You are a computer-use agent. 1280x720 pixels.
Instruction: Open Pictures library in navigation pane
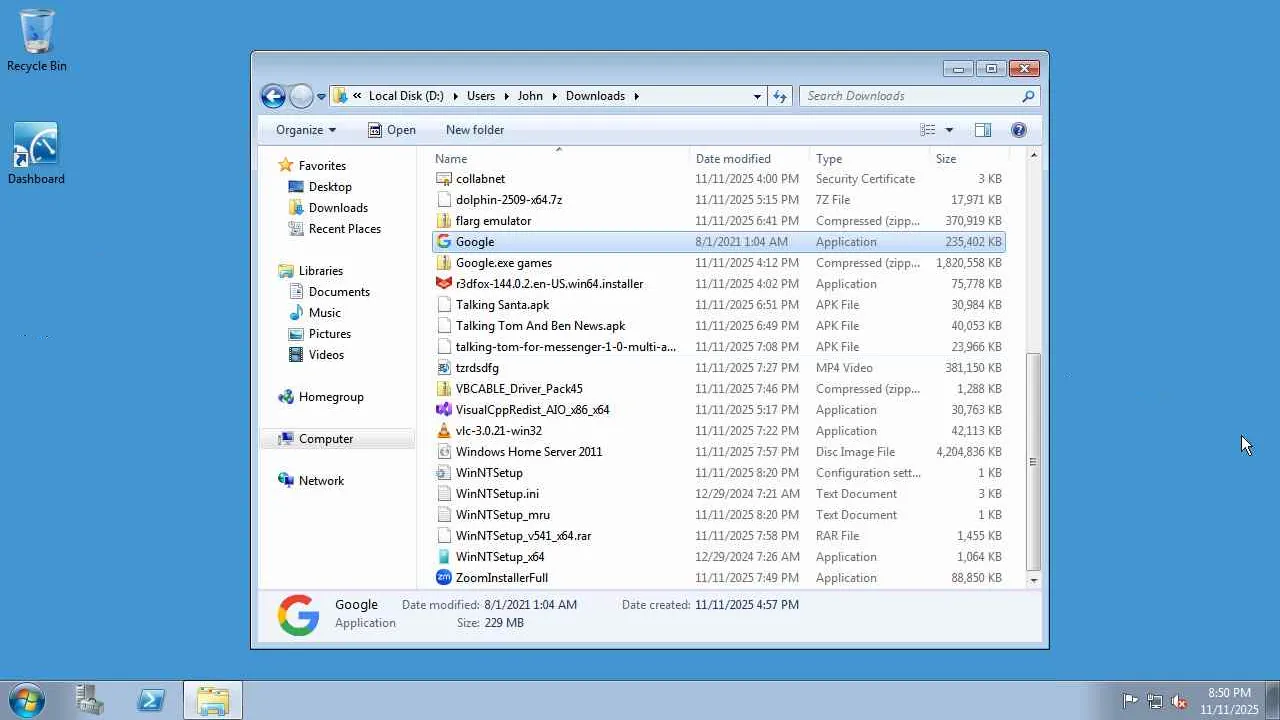point(330,334)
